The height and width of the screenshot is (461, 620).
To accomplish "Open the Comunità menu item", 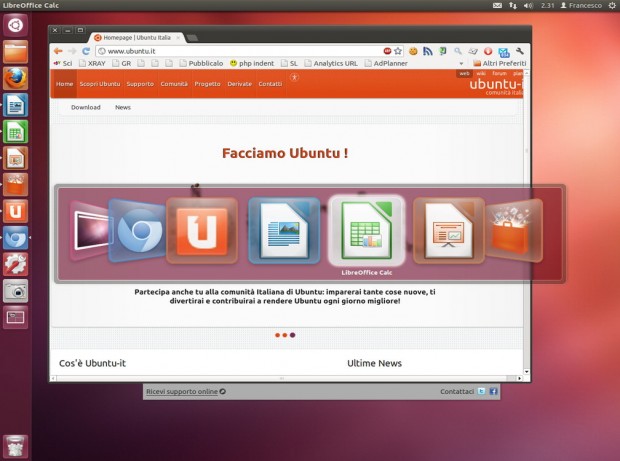I will click(174, 84).
